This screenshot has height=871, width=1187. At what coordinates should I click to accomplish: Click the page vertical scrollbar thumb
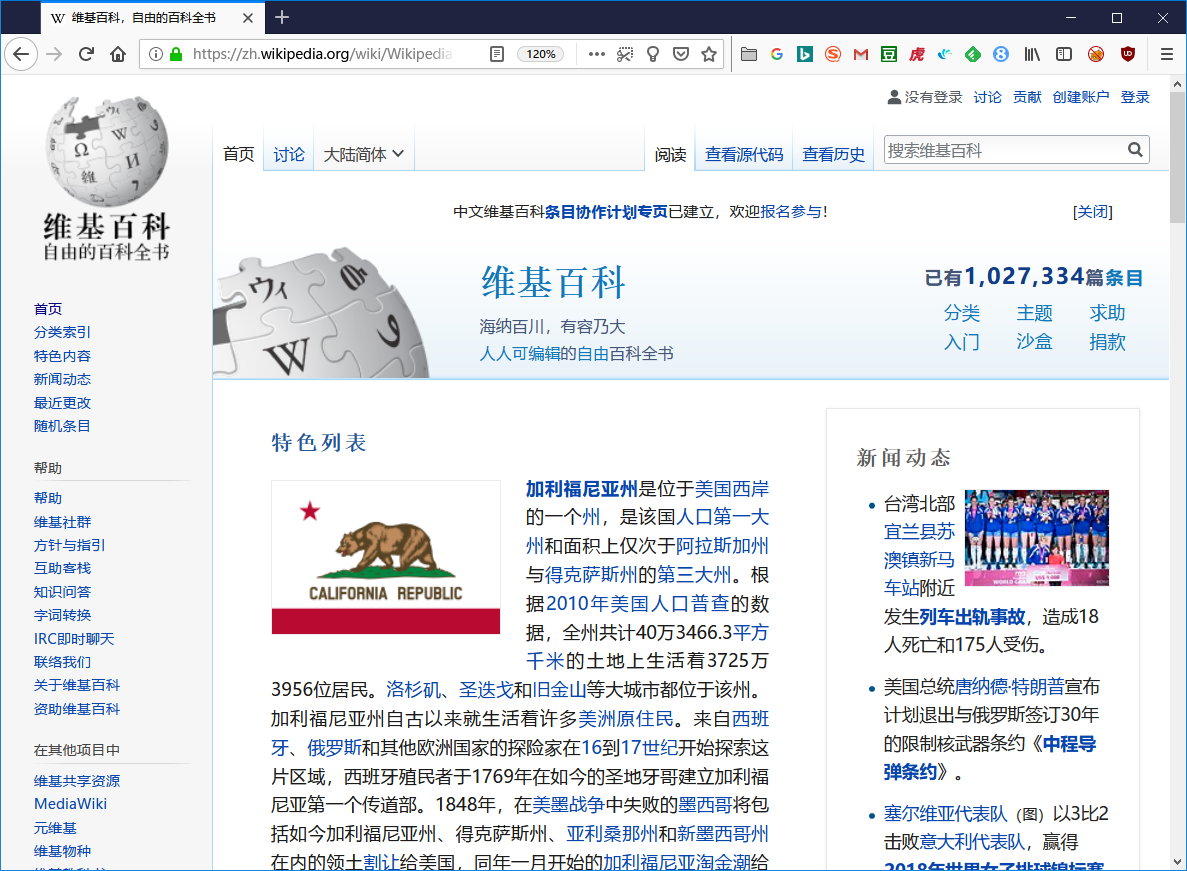[1177, 156]
